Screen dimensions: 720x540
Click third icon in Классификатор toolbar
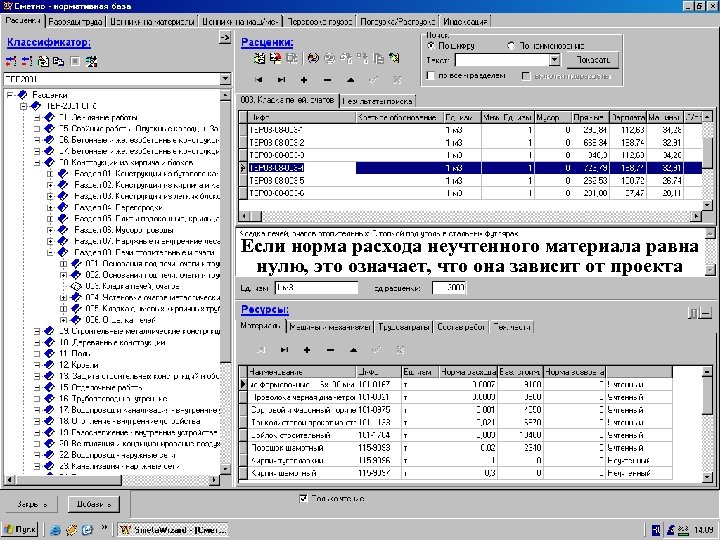click(43, 61)
